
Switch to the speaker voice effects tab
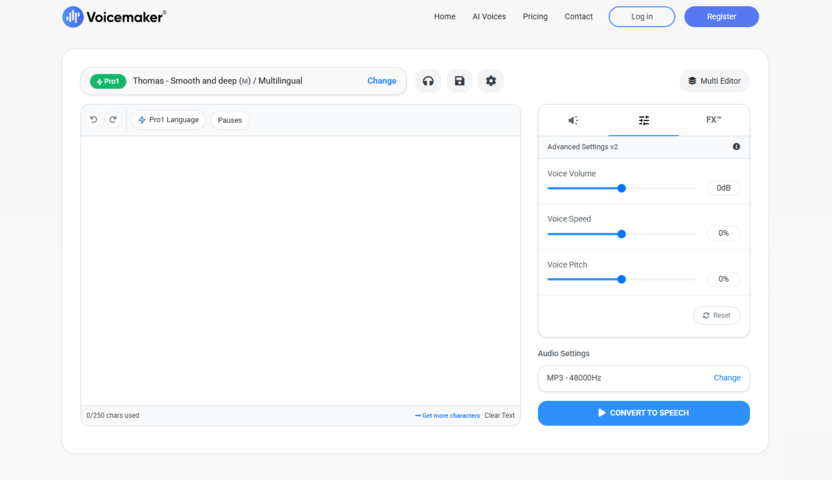[x=574, y=120]
